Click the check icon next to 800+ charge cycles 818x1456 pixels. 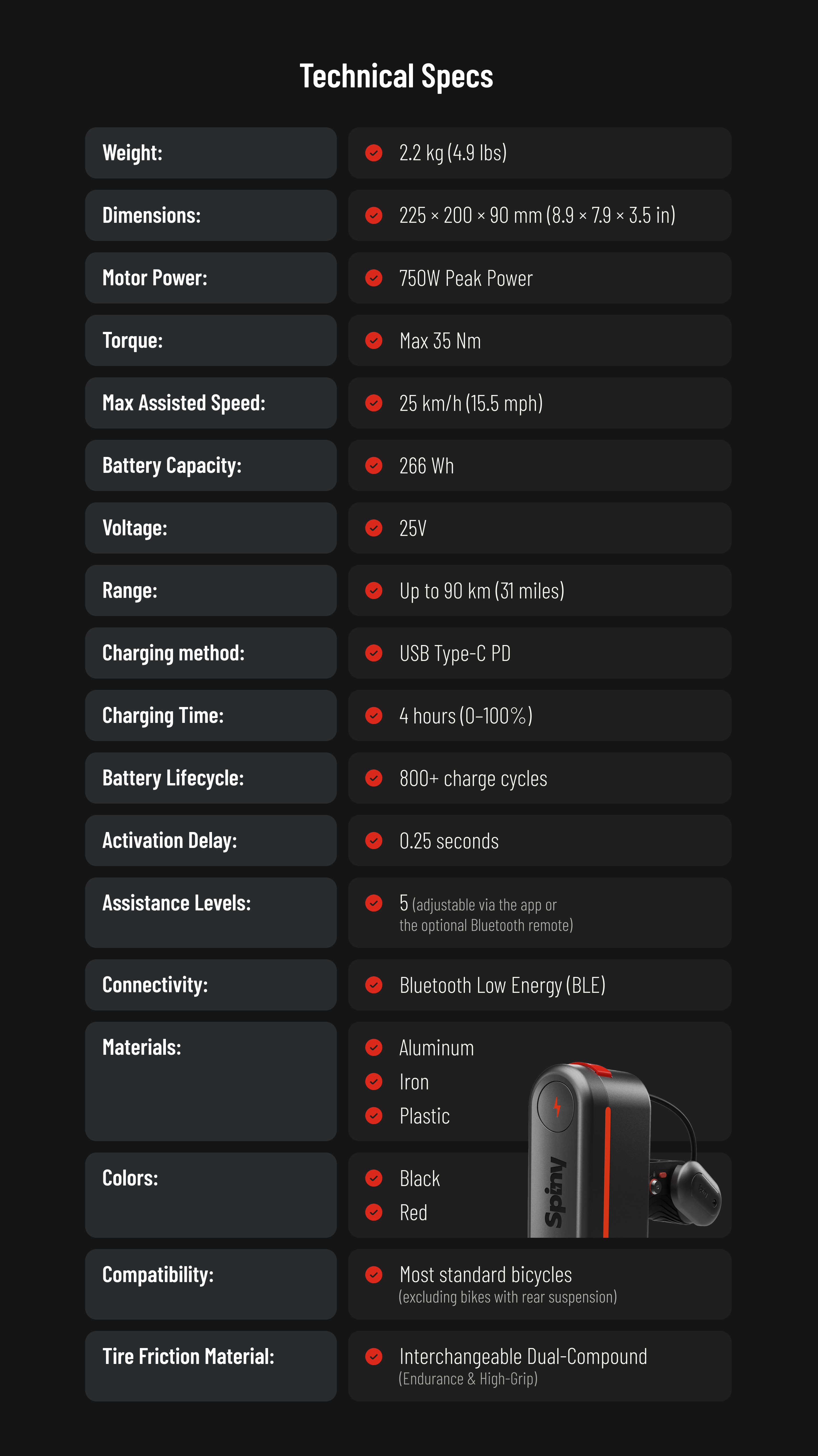(x=373, y=778)
